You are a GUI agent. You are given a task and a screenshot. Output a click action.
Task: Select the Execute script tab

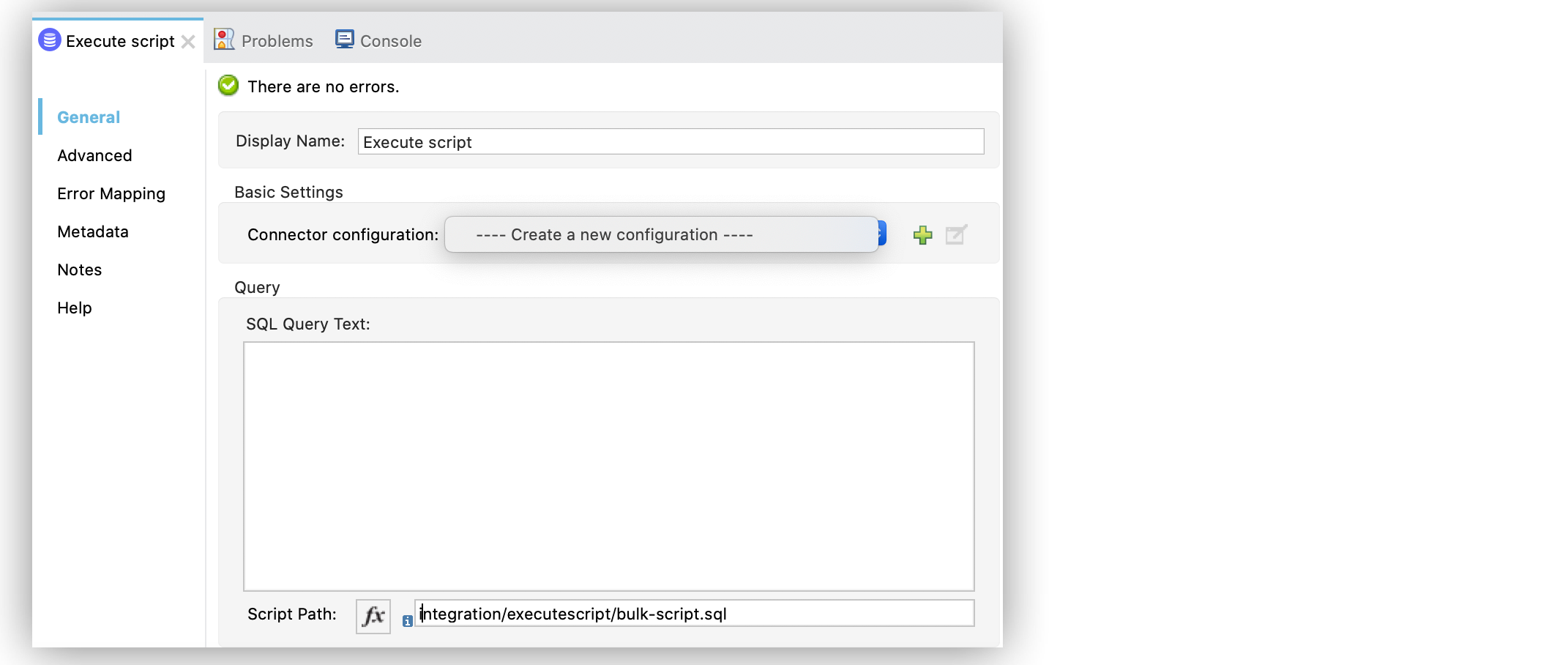pos(117,40)
